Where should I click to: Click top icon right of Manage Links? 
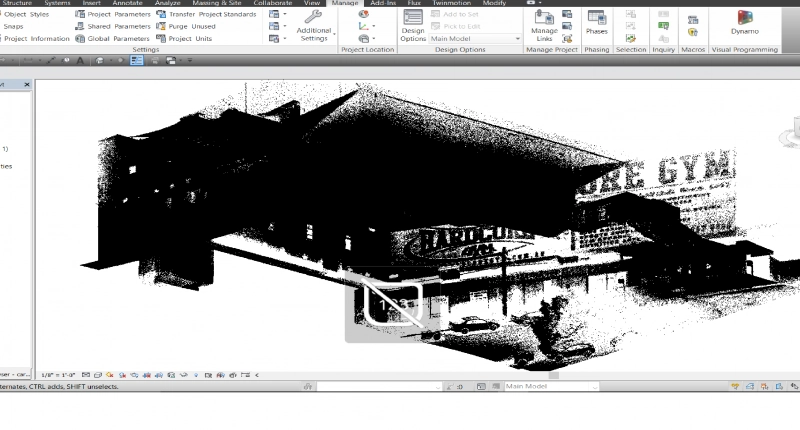pos(567,14)
